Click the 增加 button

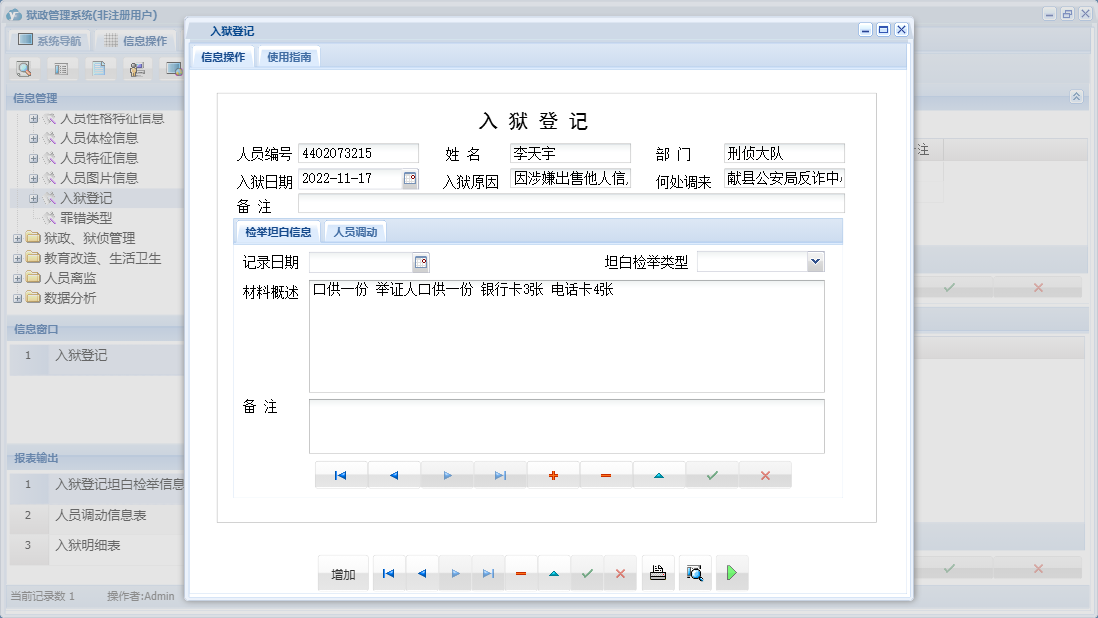343,572
